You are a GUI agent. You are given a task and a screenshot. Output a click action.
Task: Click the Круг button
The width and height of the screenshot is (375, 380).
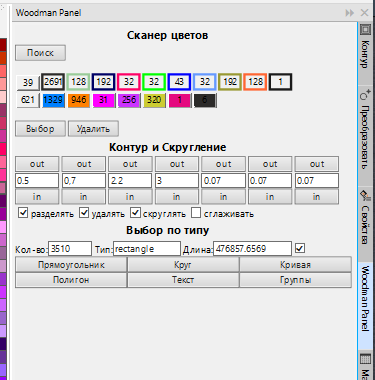pyautogui.click(x=183, y=265)
